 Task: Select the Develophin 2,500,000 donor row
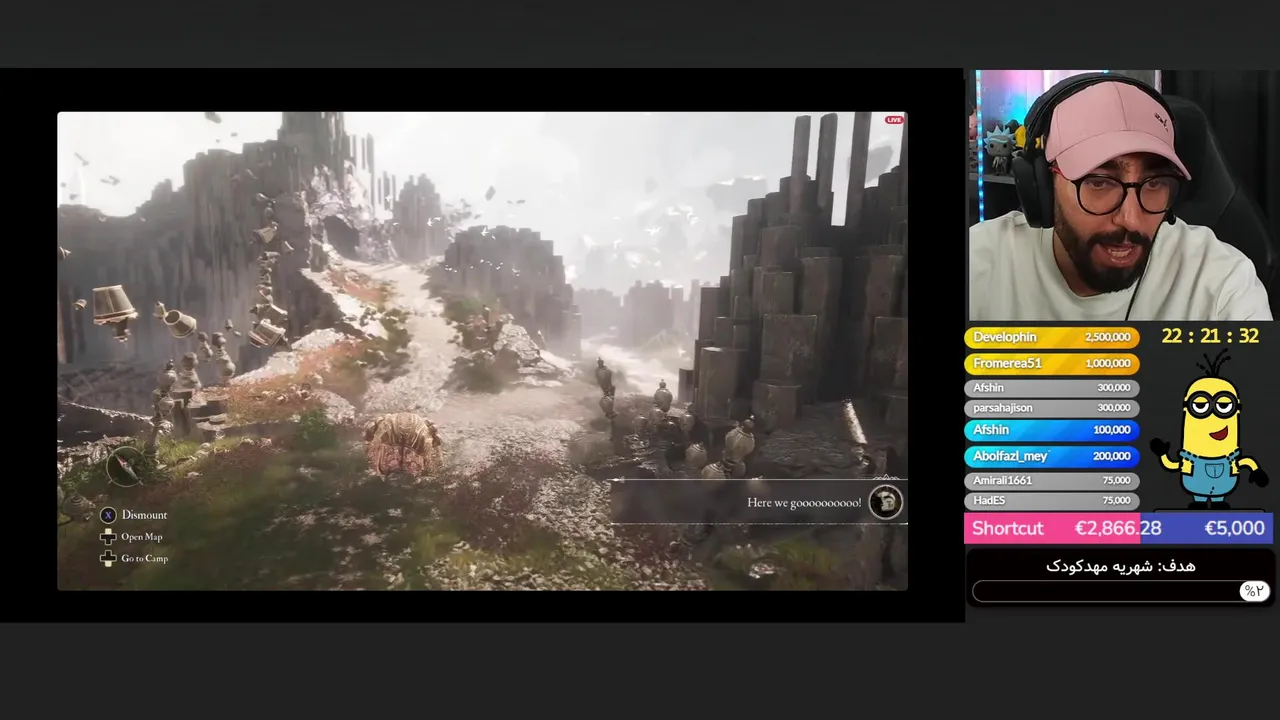tap(1050, 338)
